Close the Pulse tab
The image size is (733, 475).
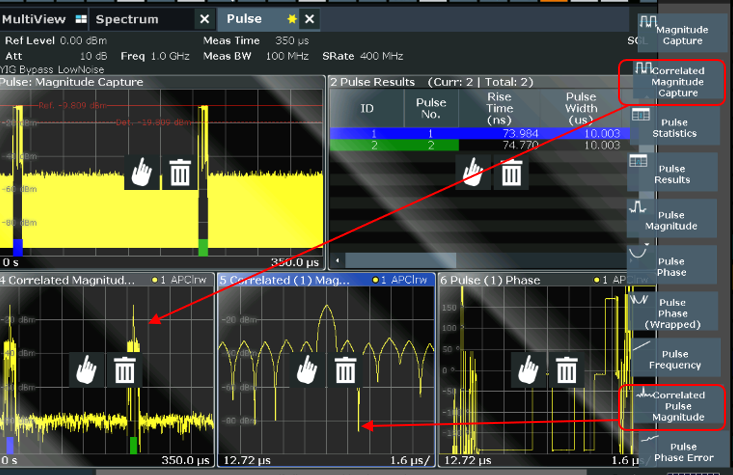310,19
